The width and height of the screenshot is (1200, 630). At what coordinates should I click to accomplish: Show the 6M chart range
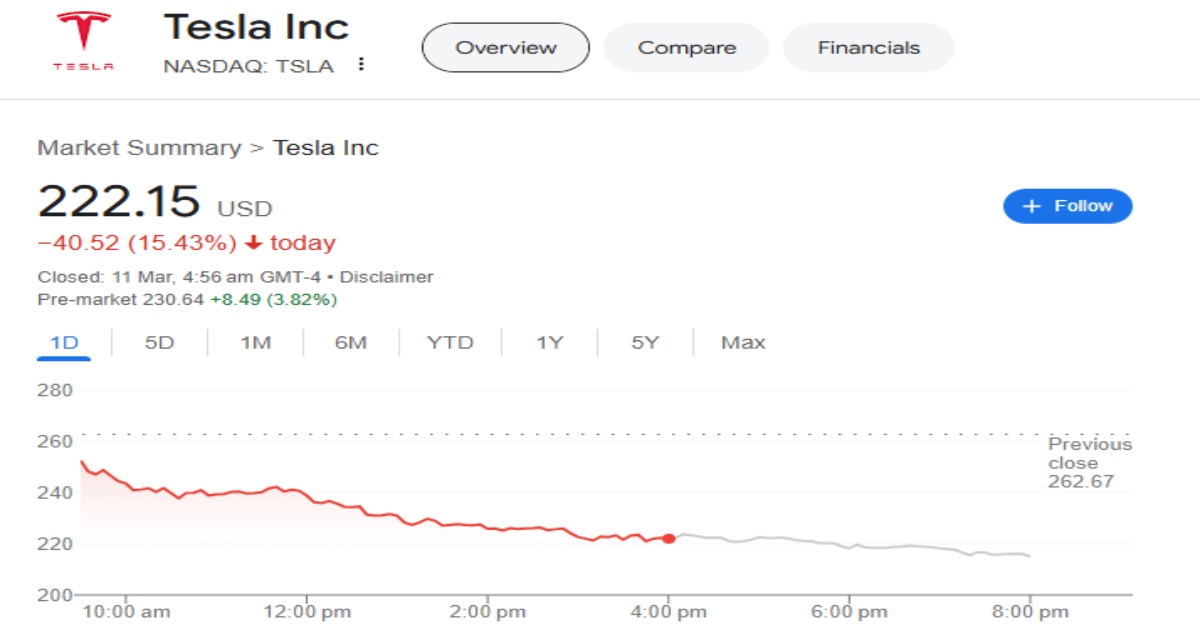(351, 343)
